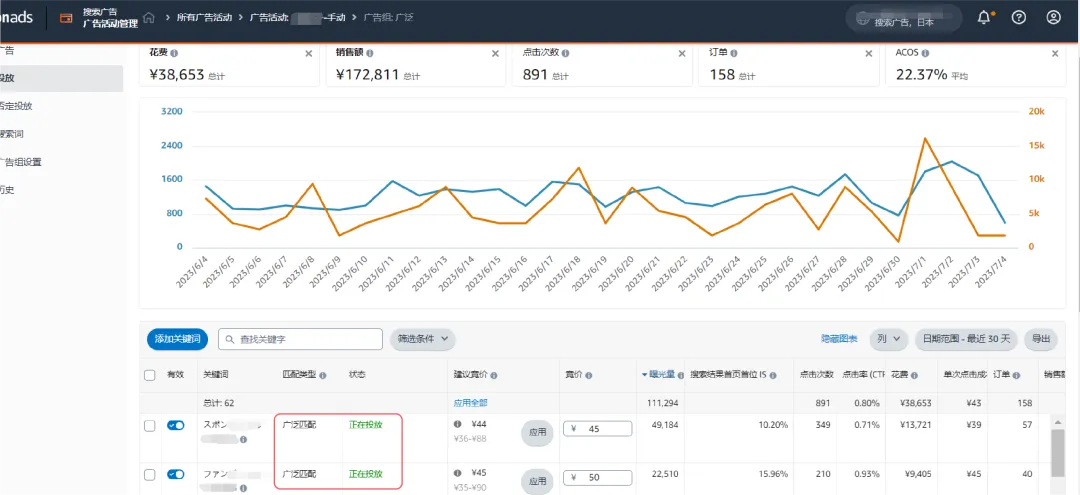
Task: Show info for 搜索结果首页首位 IS column
Action: coord(773,376)
